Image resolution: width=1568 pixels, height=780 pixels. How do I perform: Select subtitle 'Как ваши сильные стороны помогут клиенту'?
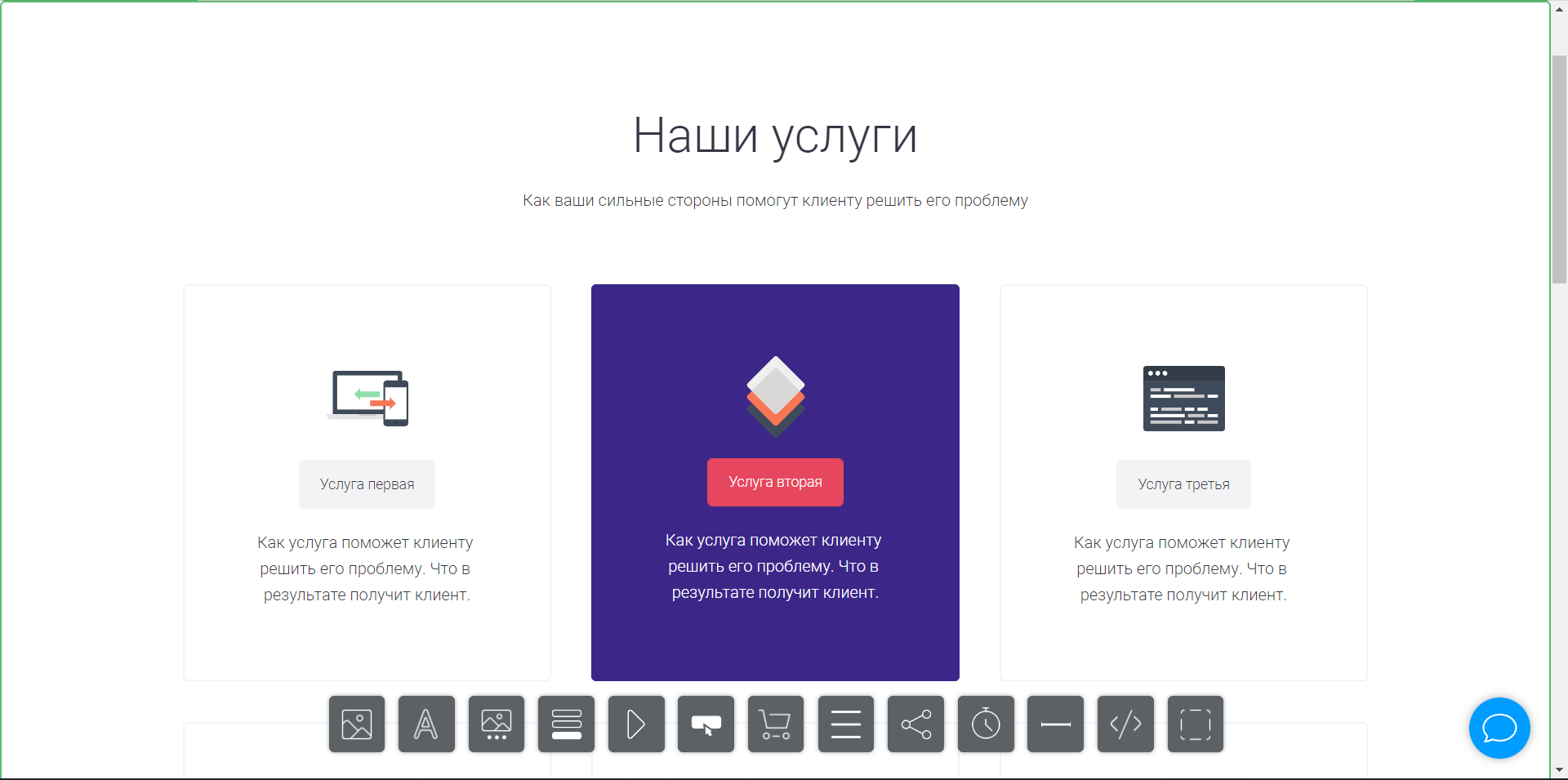[775, 200]
